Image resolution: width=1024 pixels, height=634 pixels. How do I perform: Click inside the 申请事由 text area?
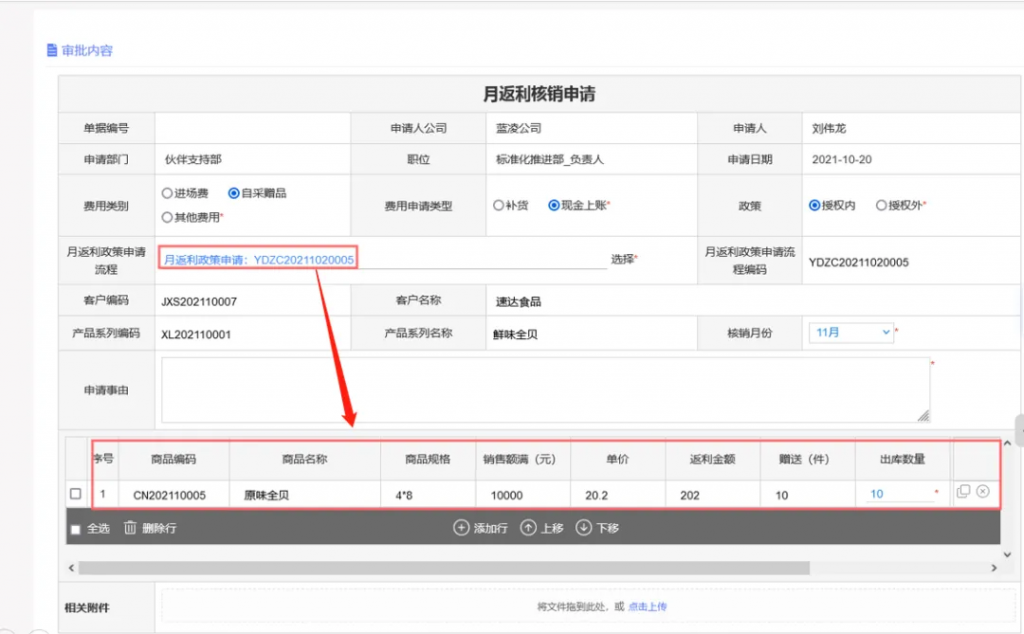tap(545, 390)
